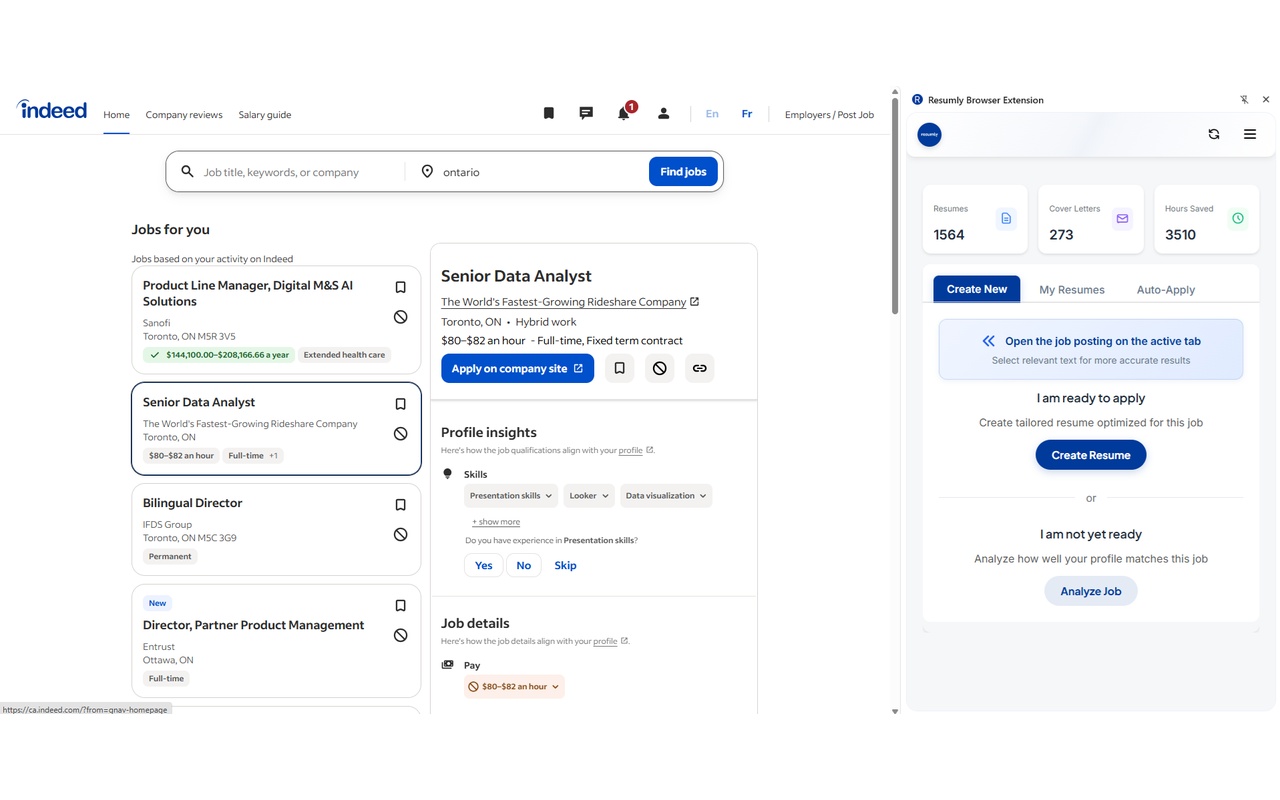Screen dimensions: 1280x800
Task: Open the messages icon in the navbar
Action: click(585, 113)
